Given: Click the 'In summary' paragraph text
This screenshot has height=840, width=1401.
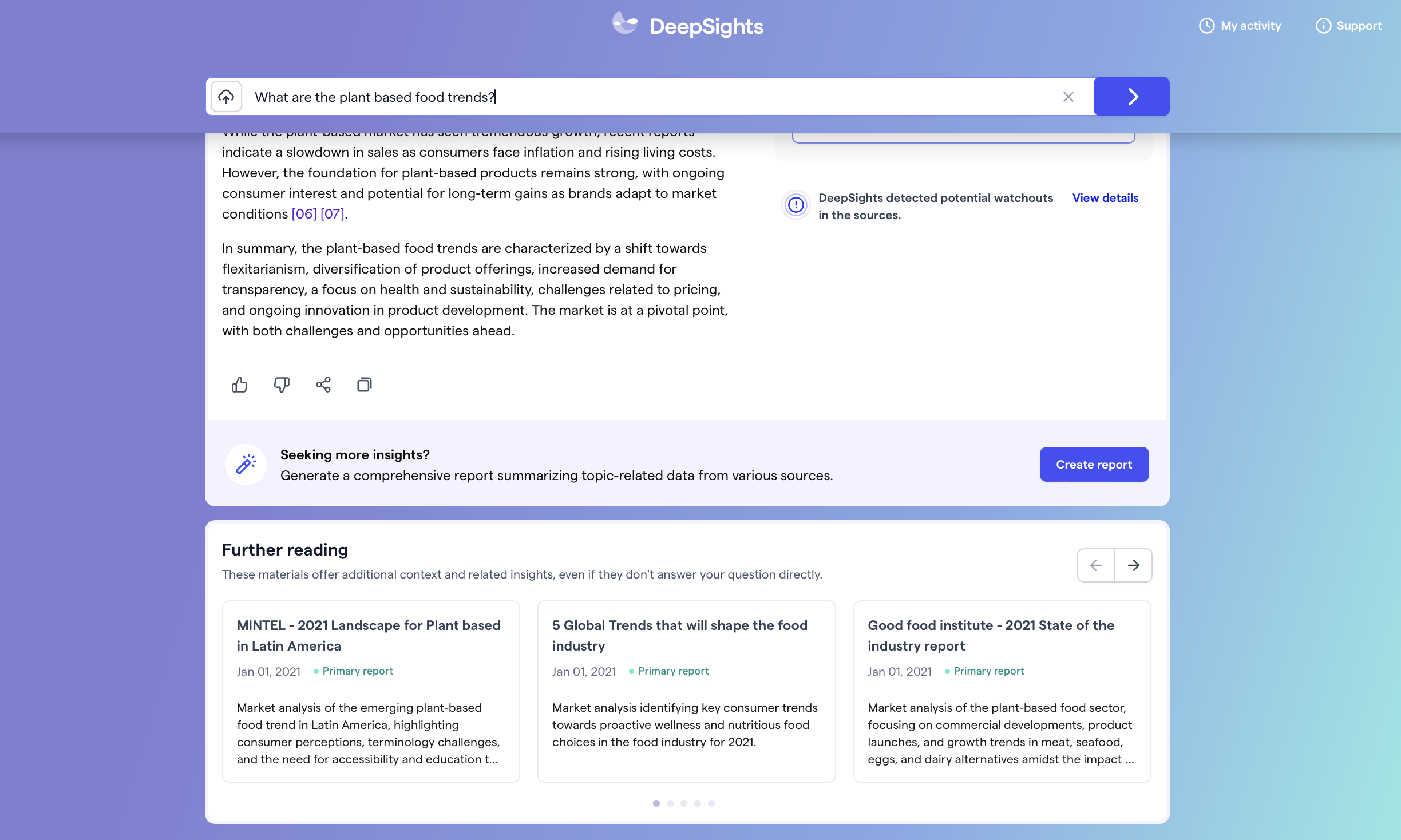Looking at the screenshot, I should (475, 290).
